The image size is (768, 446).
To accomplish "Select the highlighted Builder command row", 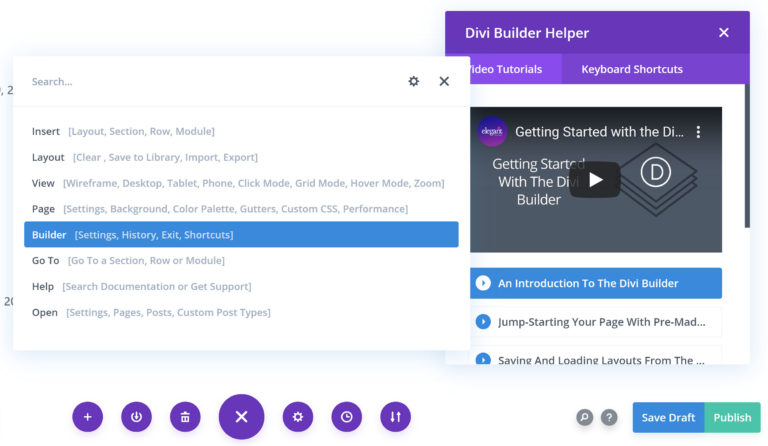I will coord(241,235).
